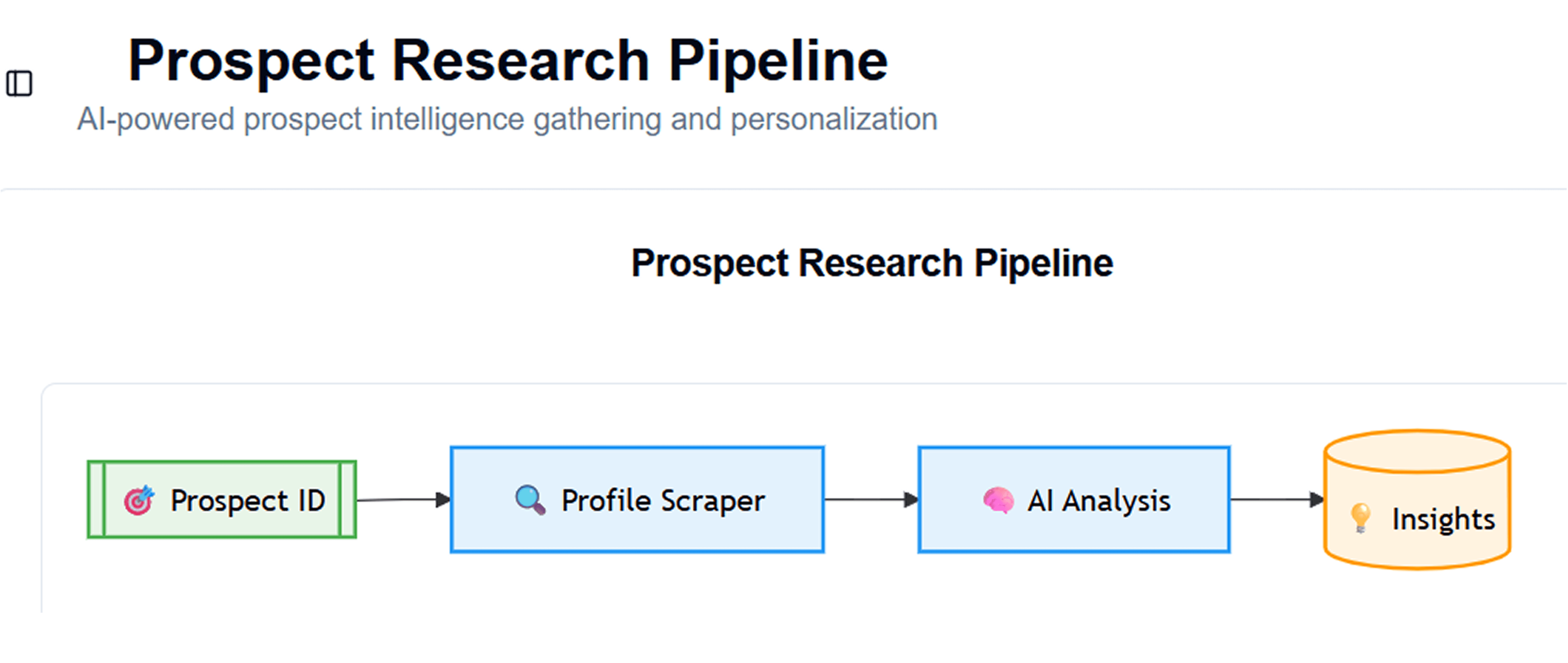Click the magnifying glass icon in Profile Scraper
Viewport: 1568px width, 663px height.
pos(530,500)
